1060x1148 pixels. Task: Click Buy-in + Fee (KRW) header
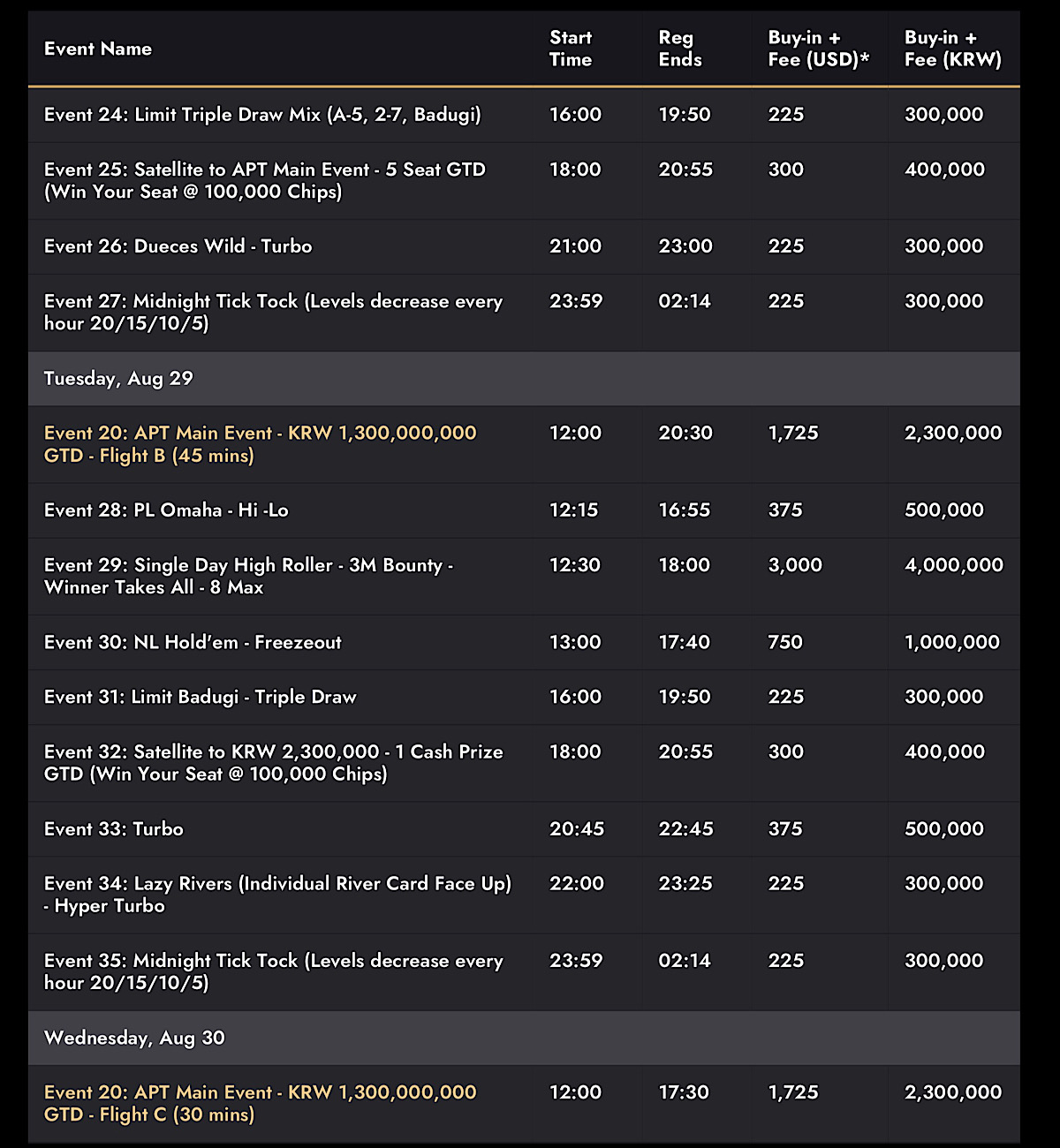(953, 49)
